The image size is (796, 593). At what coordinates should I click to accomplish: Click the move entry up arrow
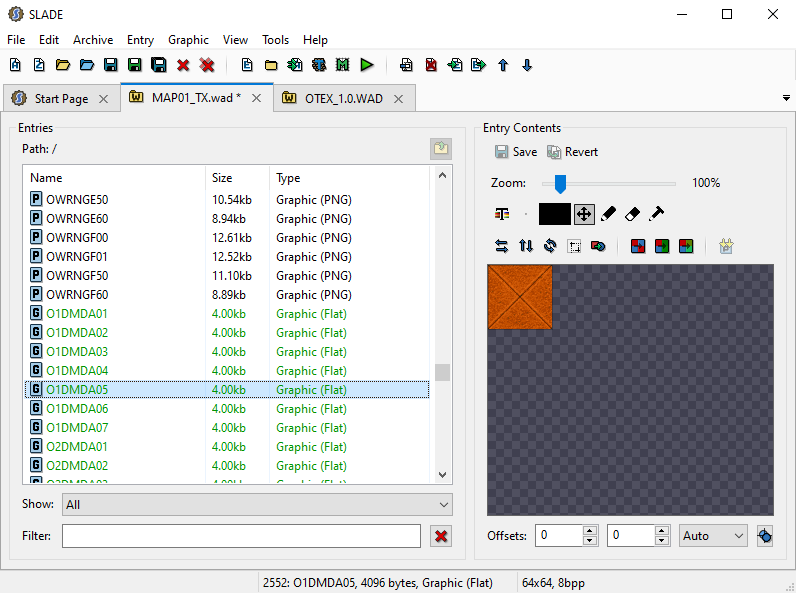503,65
